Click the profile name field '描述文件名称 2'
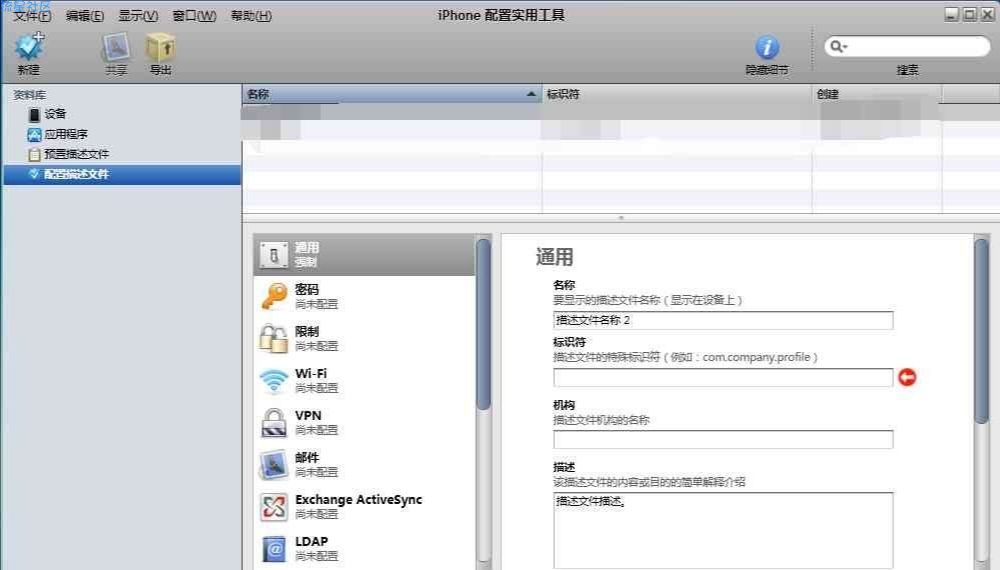Screen dimensions: 1000x570 pos(723,320)
